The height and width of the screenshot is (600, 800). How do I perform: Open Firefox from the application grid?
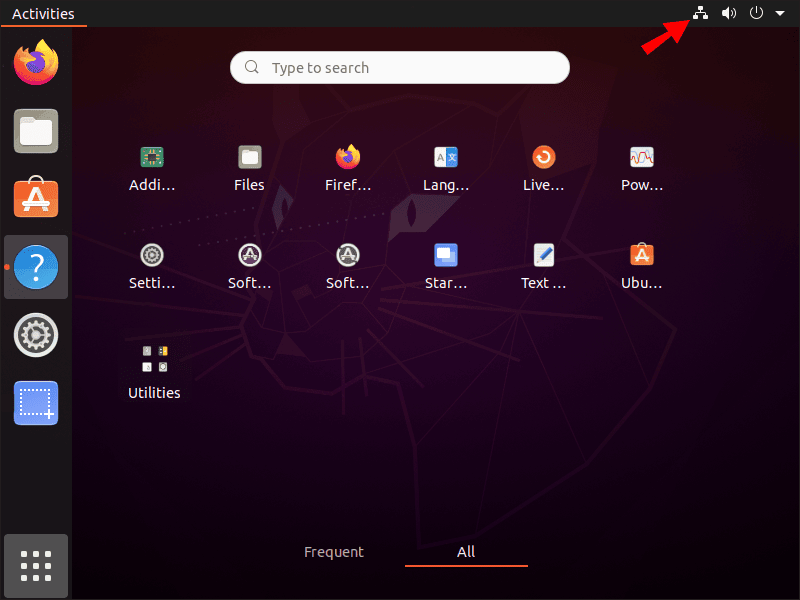347,157
